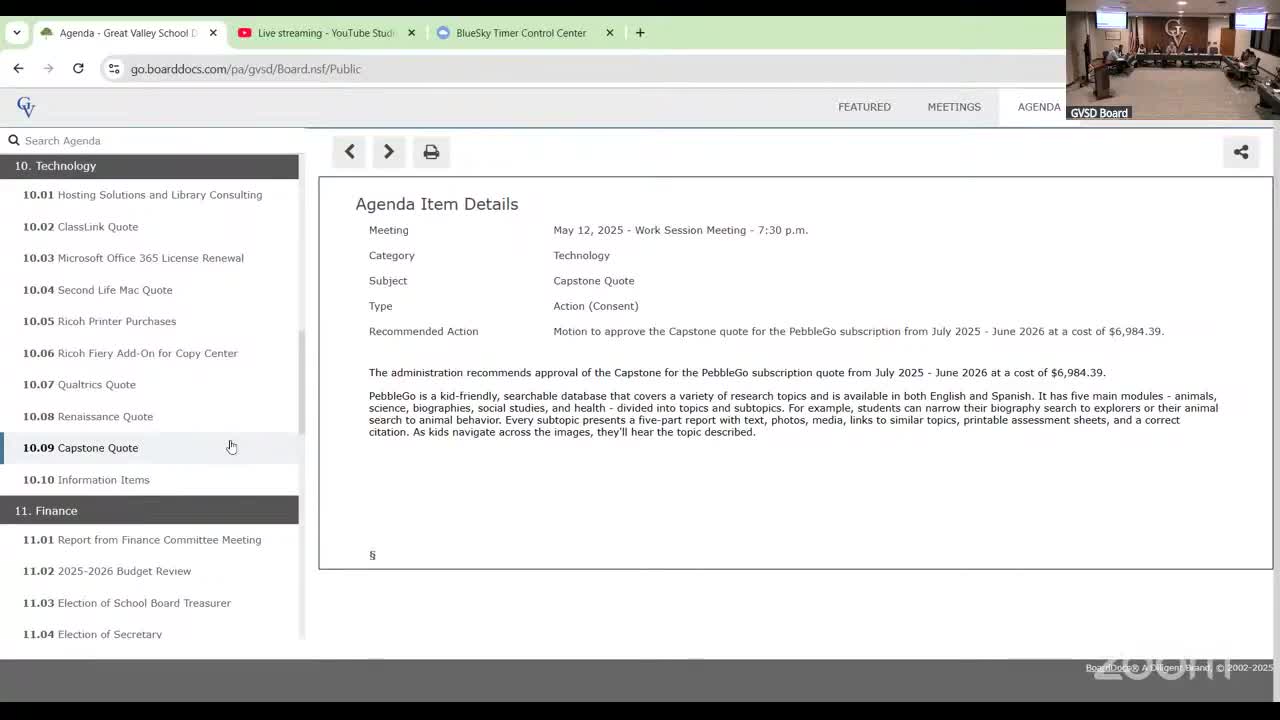Collapse the 11. Finance section header
Viewport: 1280px width, 720px height.
(149, 511)
